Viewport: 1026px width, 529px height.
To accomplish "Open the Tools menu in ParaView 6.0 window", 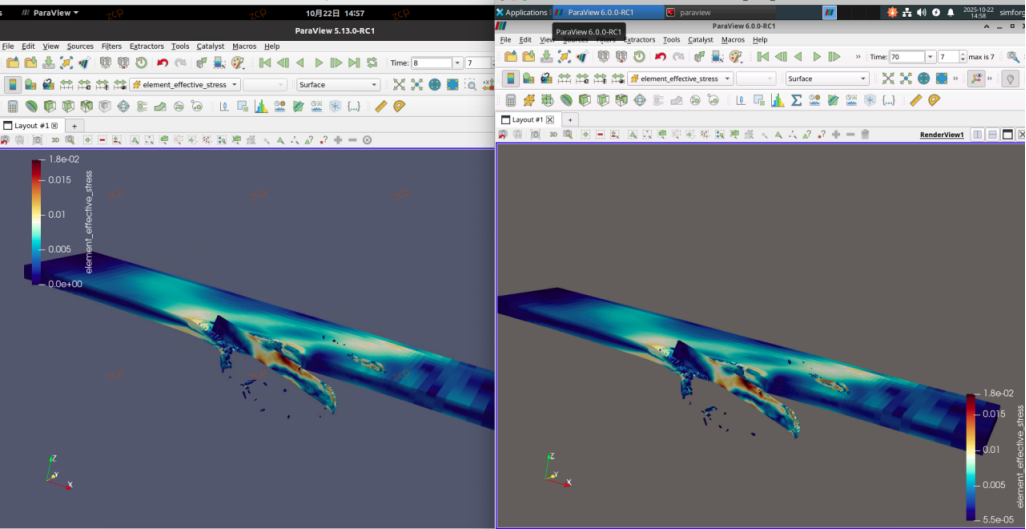I will 671,40.
